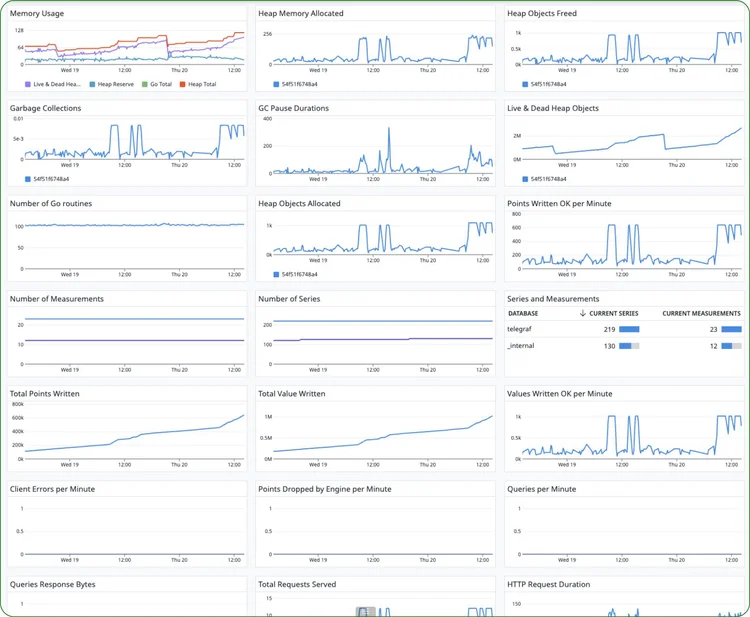The width and height of the screenshot is (750, 617).
Task: Click the GC Pause Durations panel title
Action: coord(294,108)
